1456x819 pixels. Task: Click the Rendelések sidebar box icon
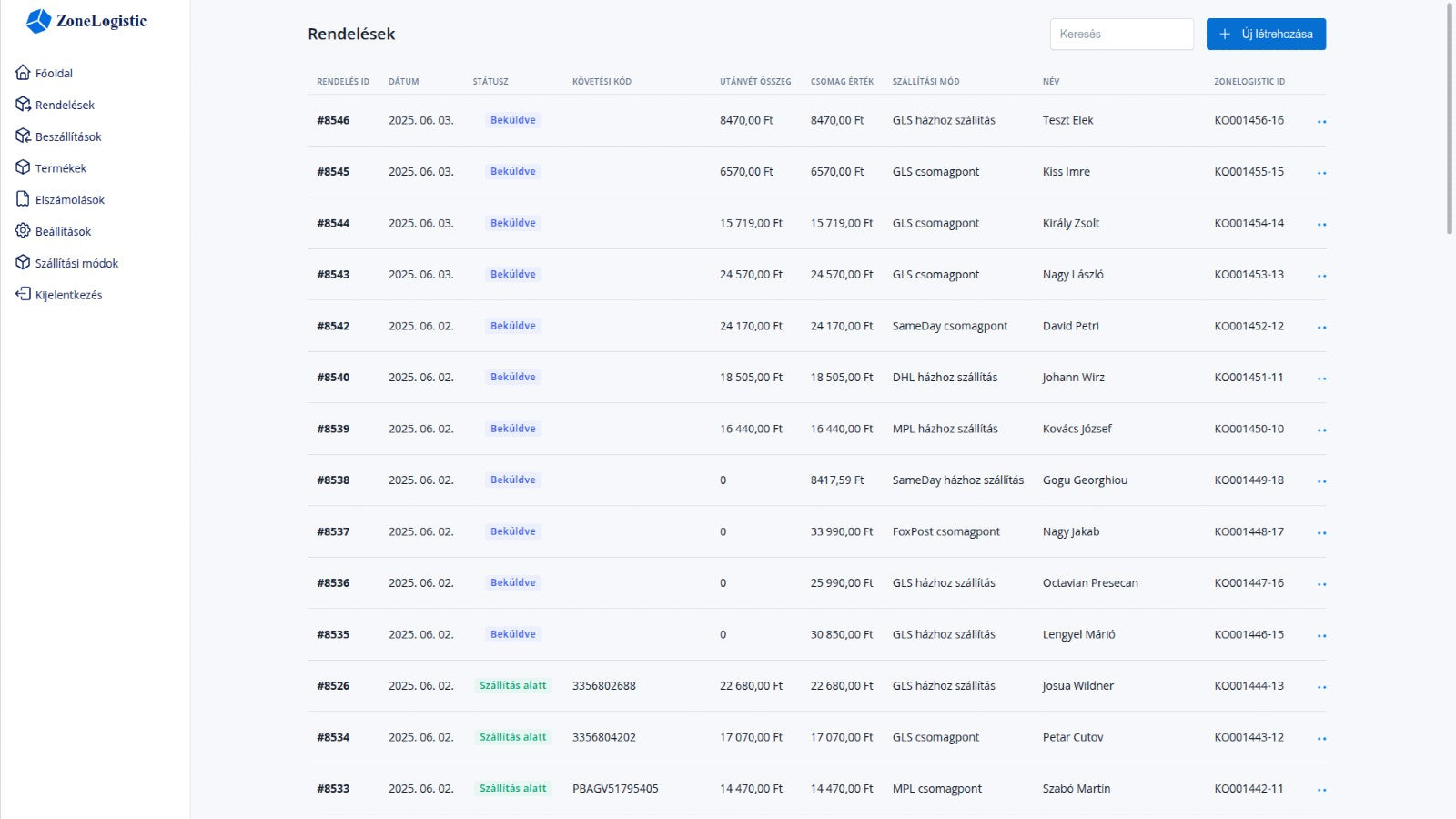coord(23,105)
